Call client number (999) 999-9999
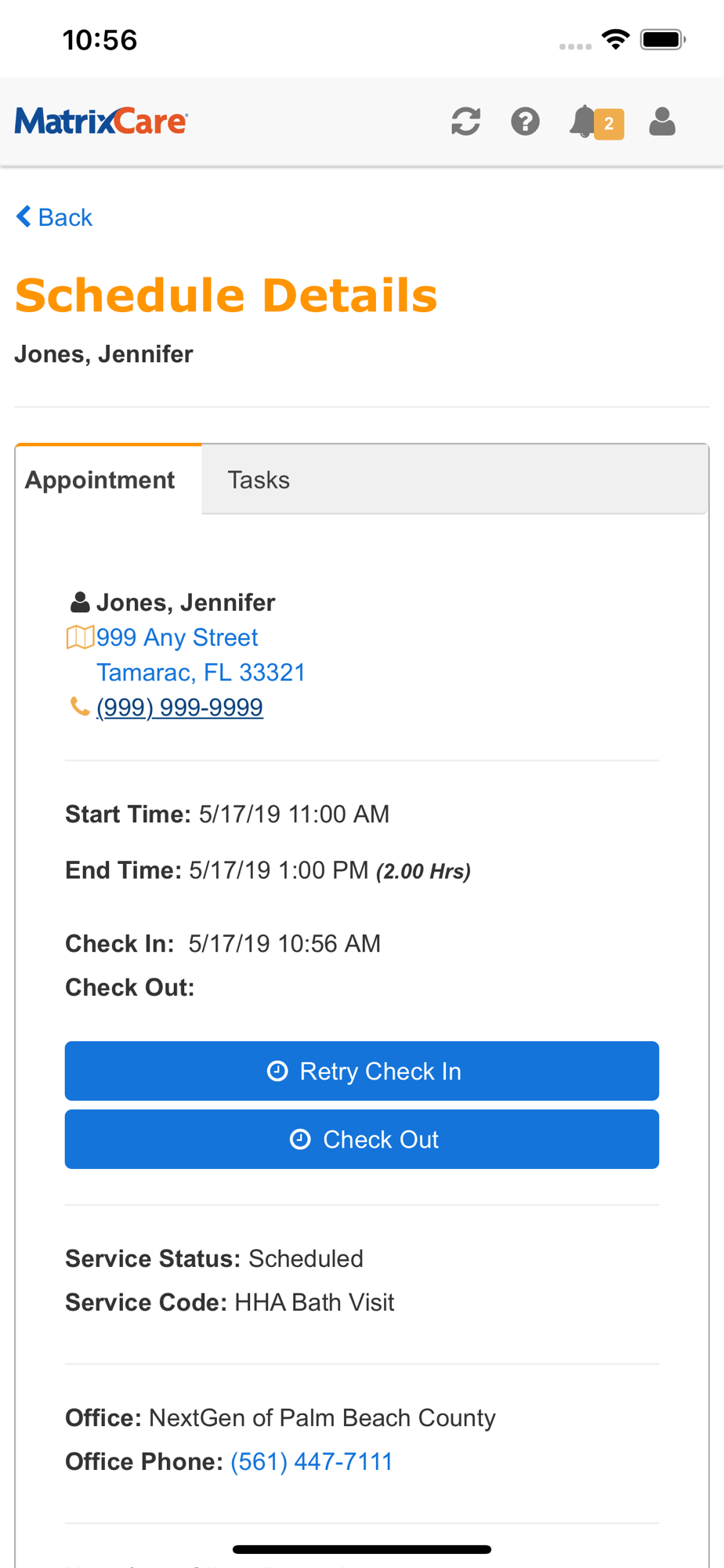 (179, 707)
